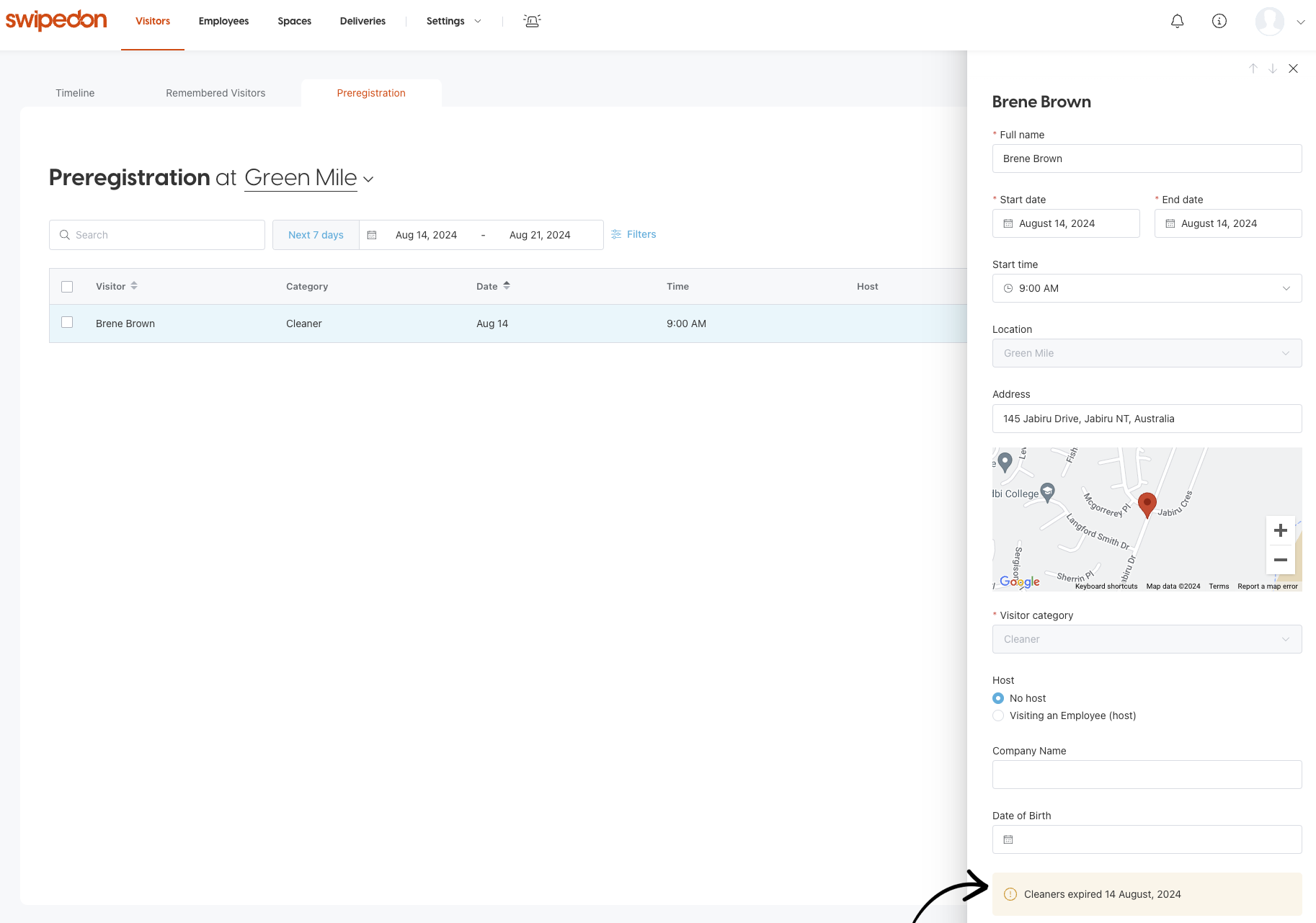
Task: Close the Brene Brown panel
Action: (1293, 68)
